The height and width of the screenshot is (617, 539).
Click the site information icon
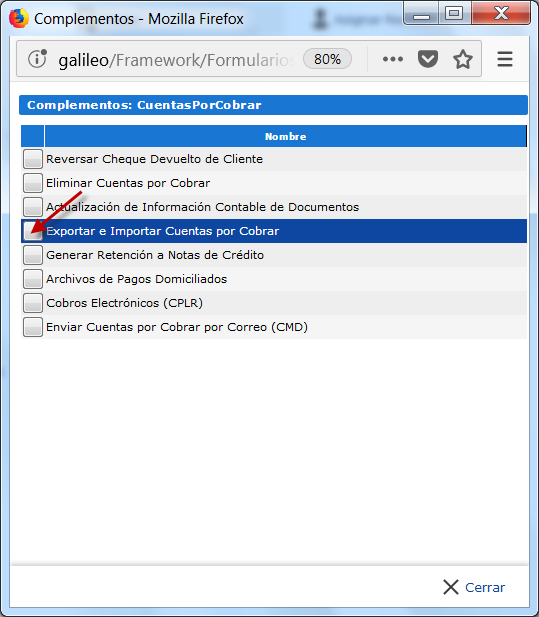tap(37, 59)
